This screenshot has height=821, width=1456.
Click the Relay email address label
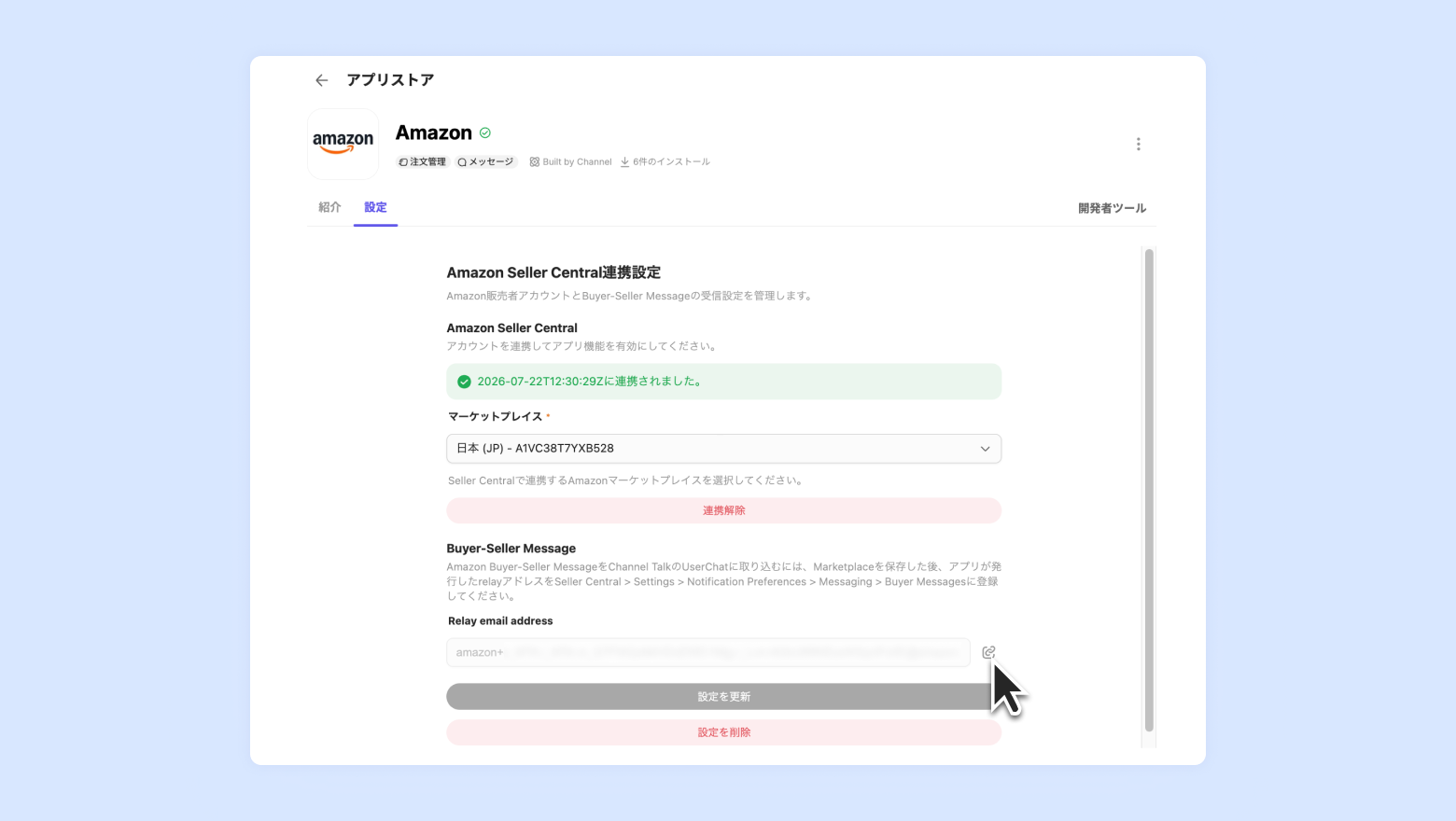point(500,621)
